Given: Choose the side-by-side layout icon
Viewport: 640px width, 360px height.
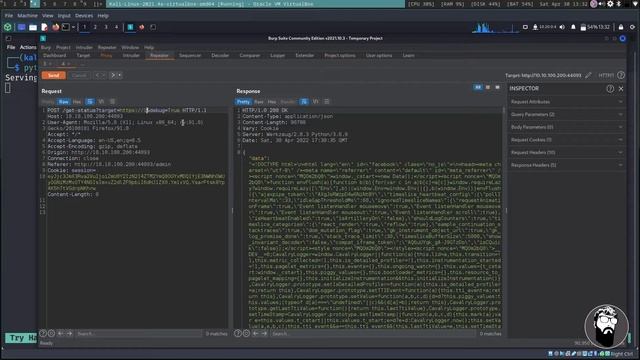Looking at the screenshot, I should pyautogui.click(x=478, y=87).
